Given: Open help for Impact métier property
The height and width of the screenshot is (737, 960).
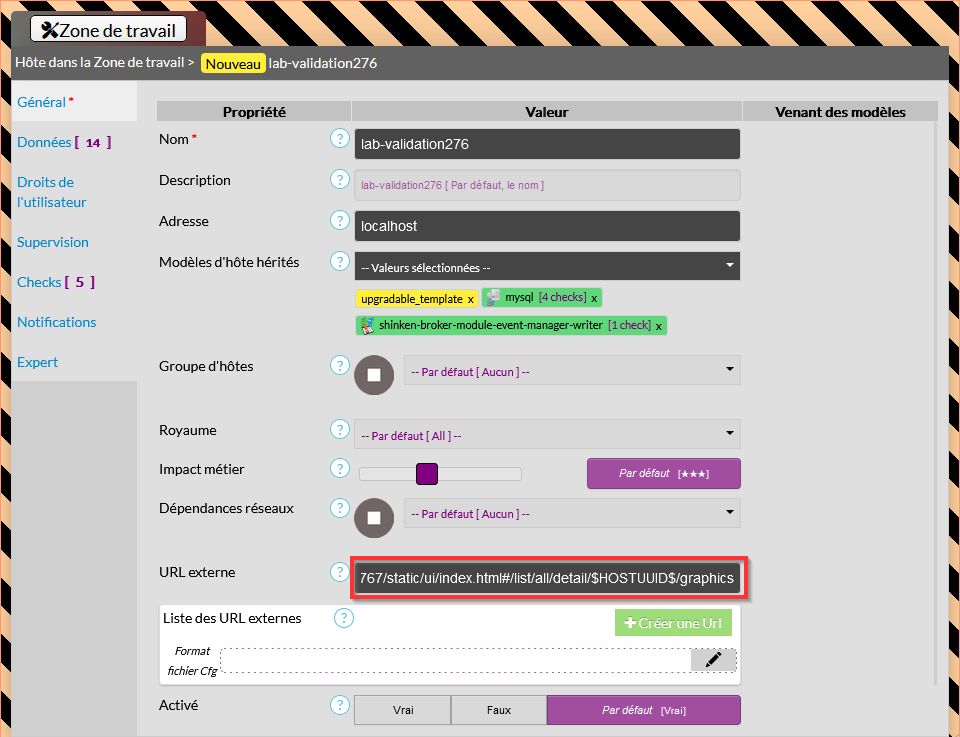Looking at the screenshot, I should (339, 469).
